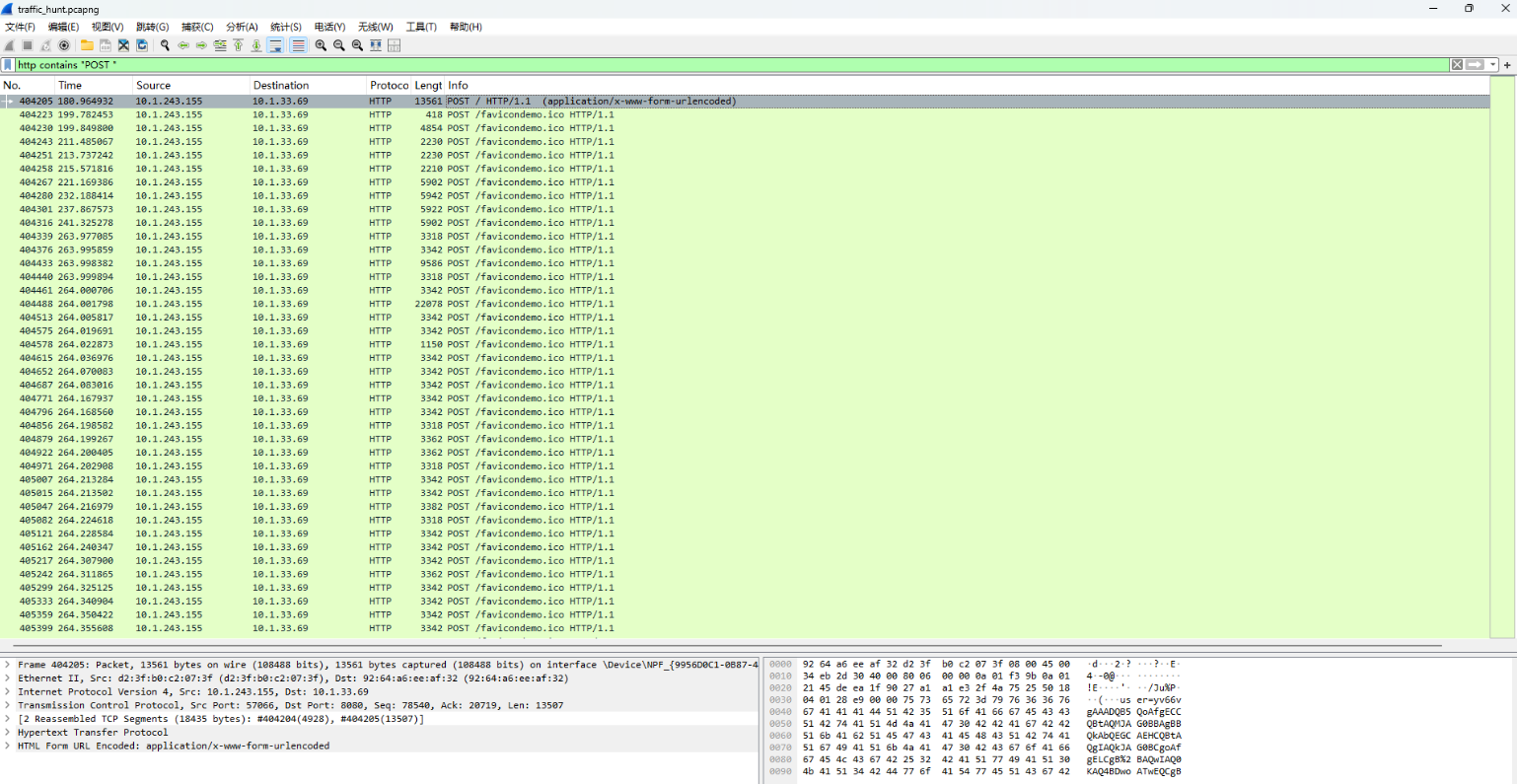Viewport: 1517px width, 784px height.
Task: Expand HTML Form URL Encoded layer
Action: 7,746
